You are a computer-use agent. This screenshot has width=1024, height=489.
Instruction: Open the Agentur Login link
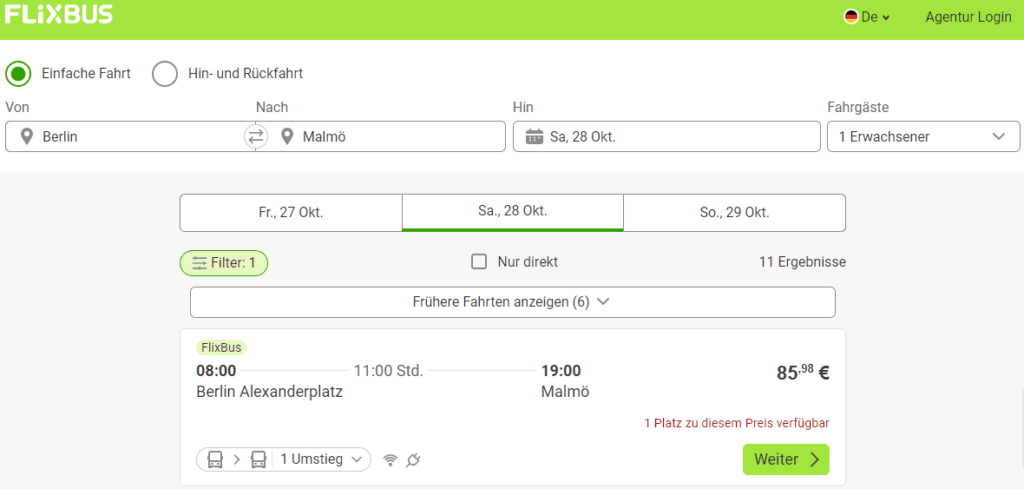pyautogui.click(x=968, y=18)
